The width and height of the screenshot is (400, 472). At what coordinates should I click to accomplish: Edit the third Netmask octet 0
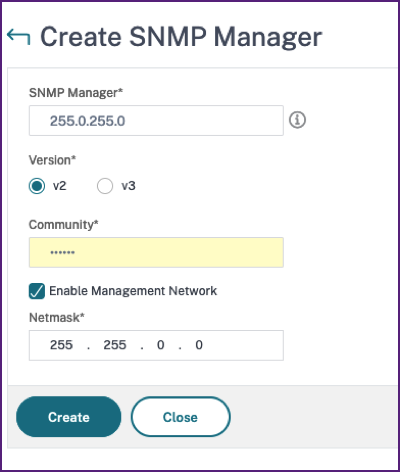click(161, 345)
